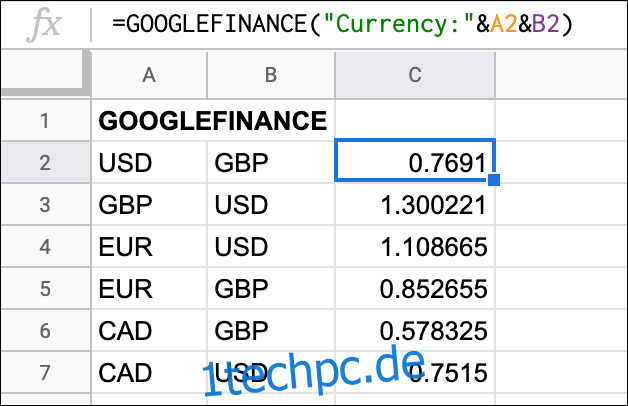The height and width of the screenshot is (406, 628).
Task: Select row 4 header
Action: [x=45, y=246]
